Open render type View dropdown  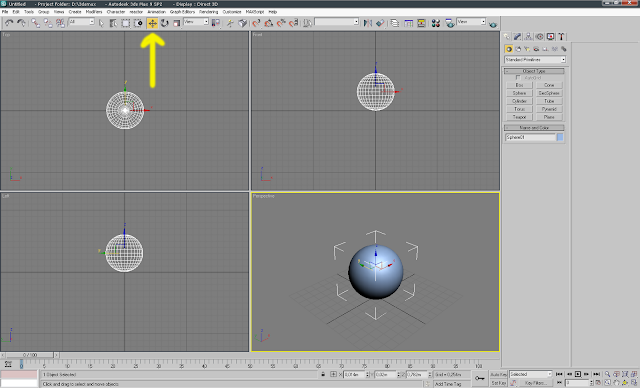point(471,22)
